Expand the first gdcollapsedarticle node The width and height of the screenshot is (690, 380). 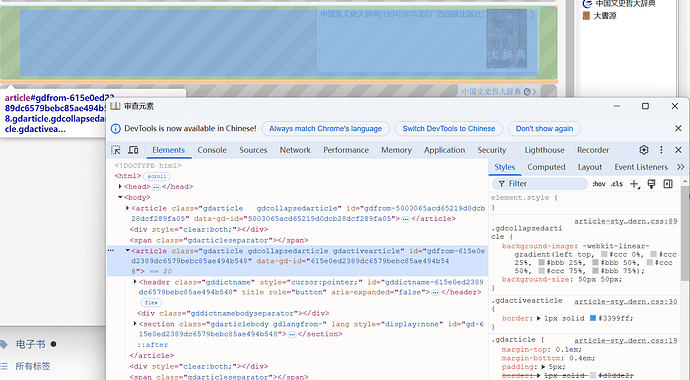point(128,208)
